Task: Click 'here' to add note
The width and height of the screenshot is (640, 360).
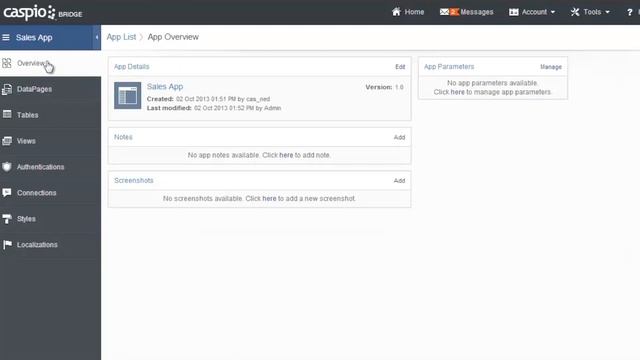Action: tap(286, 155)
